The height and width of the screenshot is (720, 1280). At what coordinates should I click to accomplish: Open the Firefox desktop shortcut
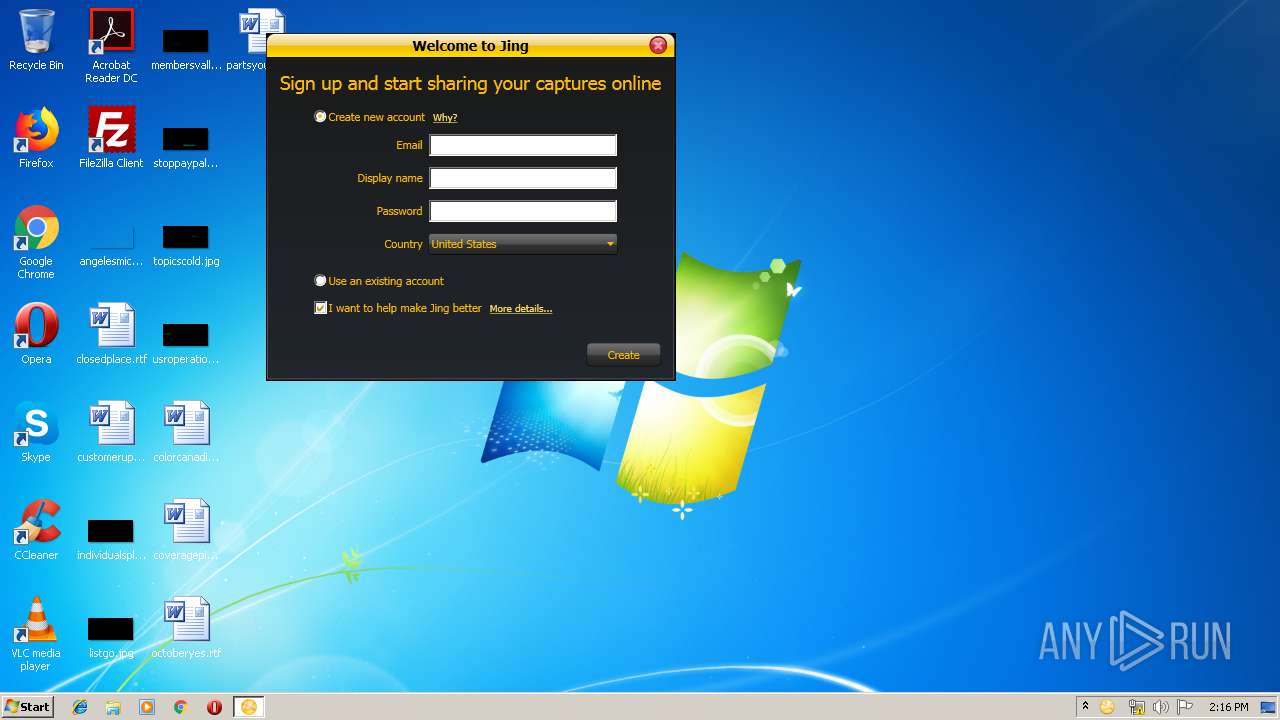click(36, 138)
